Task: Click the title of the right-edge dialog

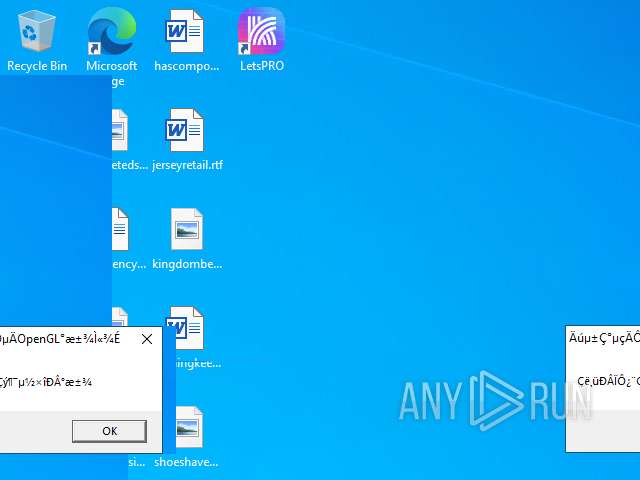Action: [604, 338]
